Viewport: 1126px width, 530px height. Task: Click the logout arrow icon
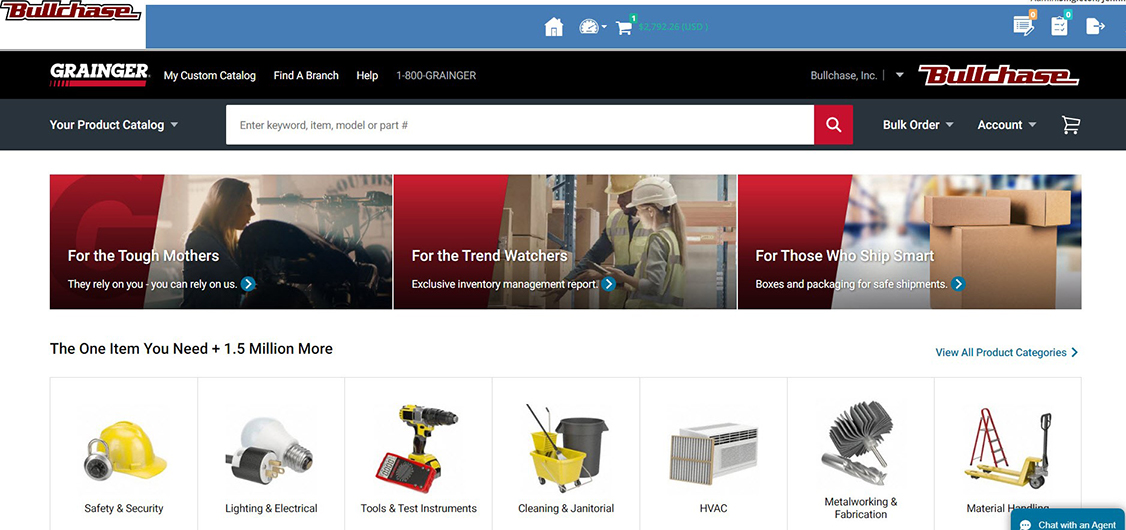point(1095,27)
